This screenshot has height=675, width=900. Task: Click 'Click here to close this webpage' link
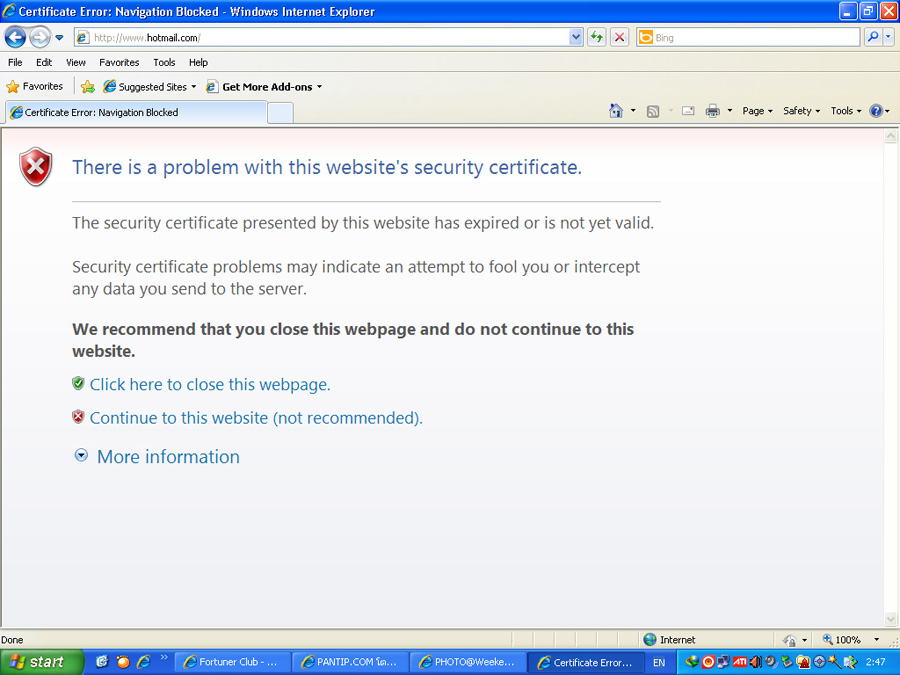click(x=210, y=385)
